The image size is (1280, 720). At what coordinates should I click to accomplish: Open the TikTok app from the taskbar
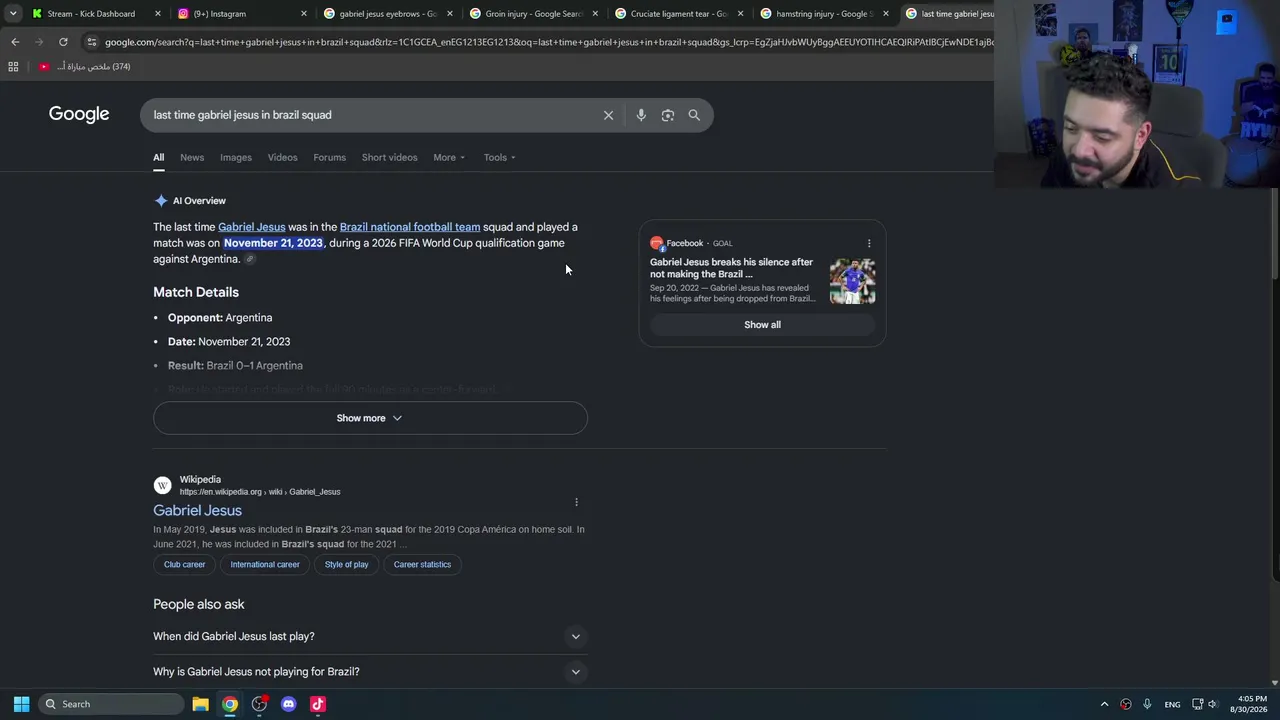(x=318, y=704)
